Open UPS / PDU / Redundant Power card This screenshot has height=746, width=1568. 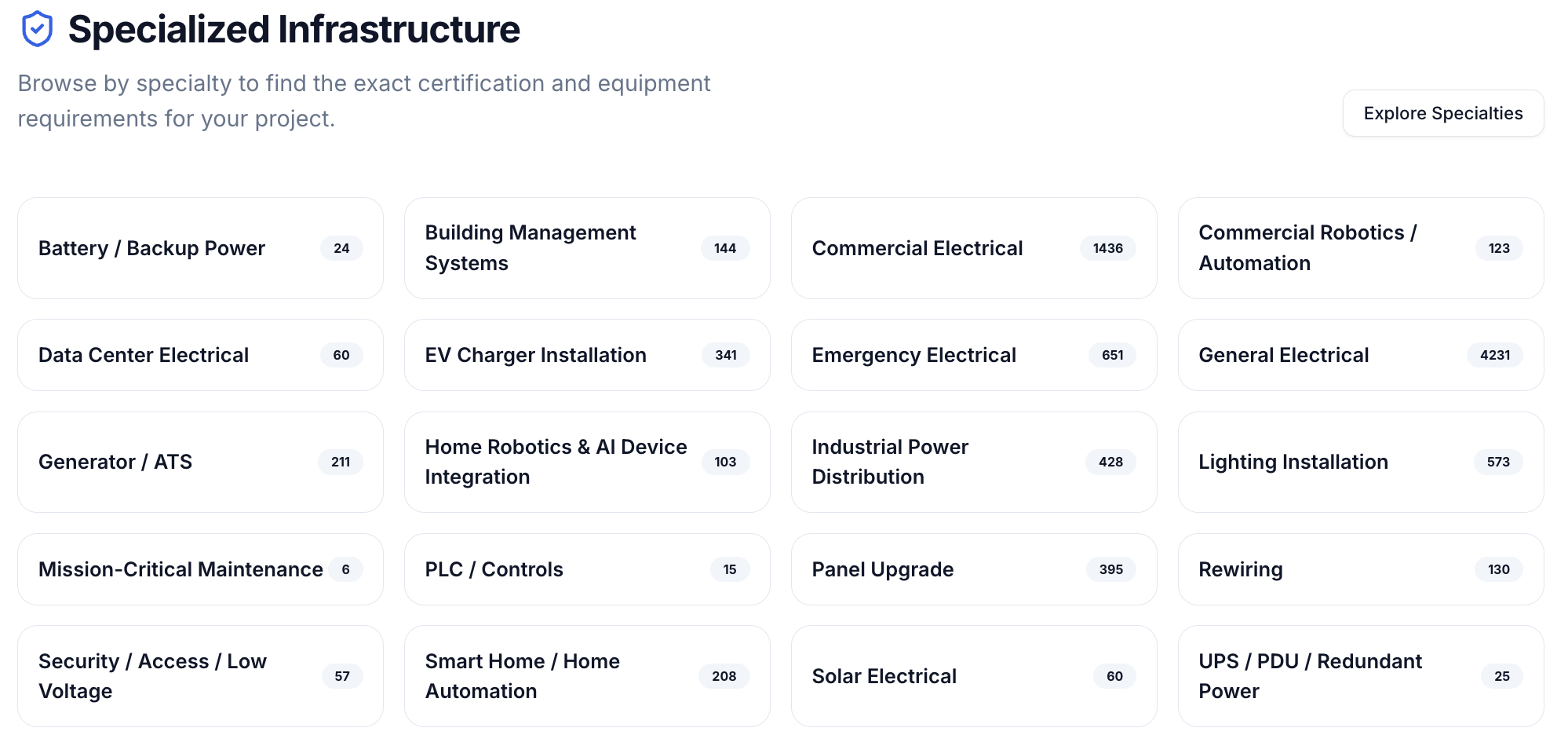[x=1361, y=676]
